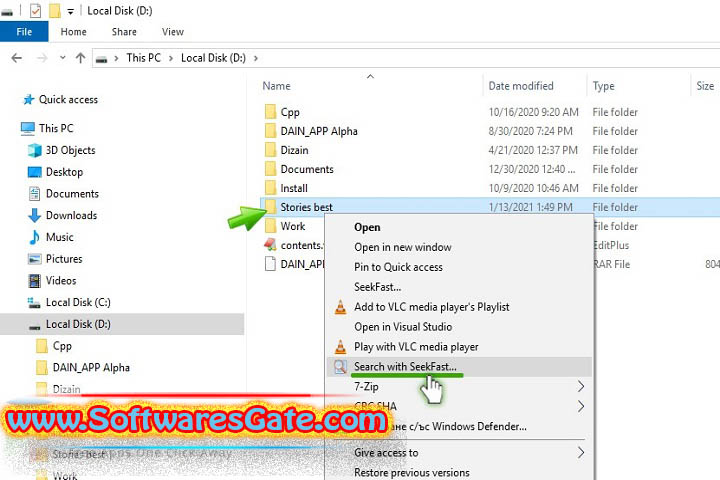Click the Forward navigation arrow
The height and width of the screenshot is (480, 720).
coord(42,58)
